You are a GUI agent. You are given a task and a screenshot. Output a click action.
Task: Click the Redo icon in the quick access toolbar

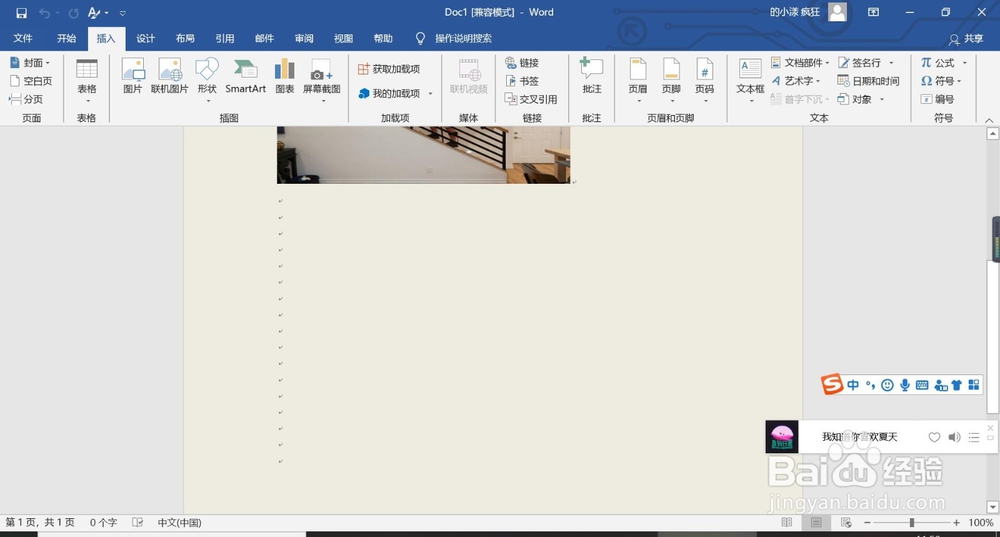pos(74,13)
